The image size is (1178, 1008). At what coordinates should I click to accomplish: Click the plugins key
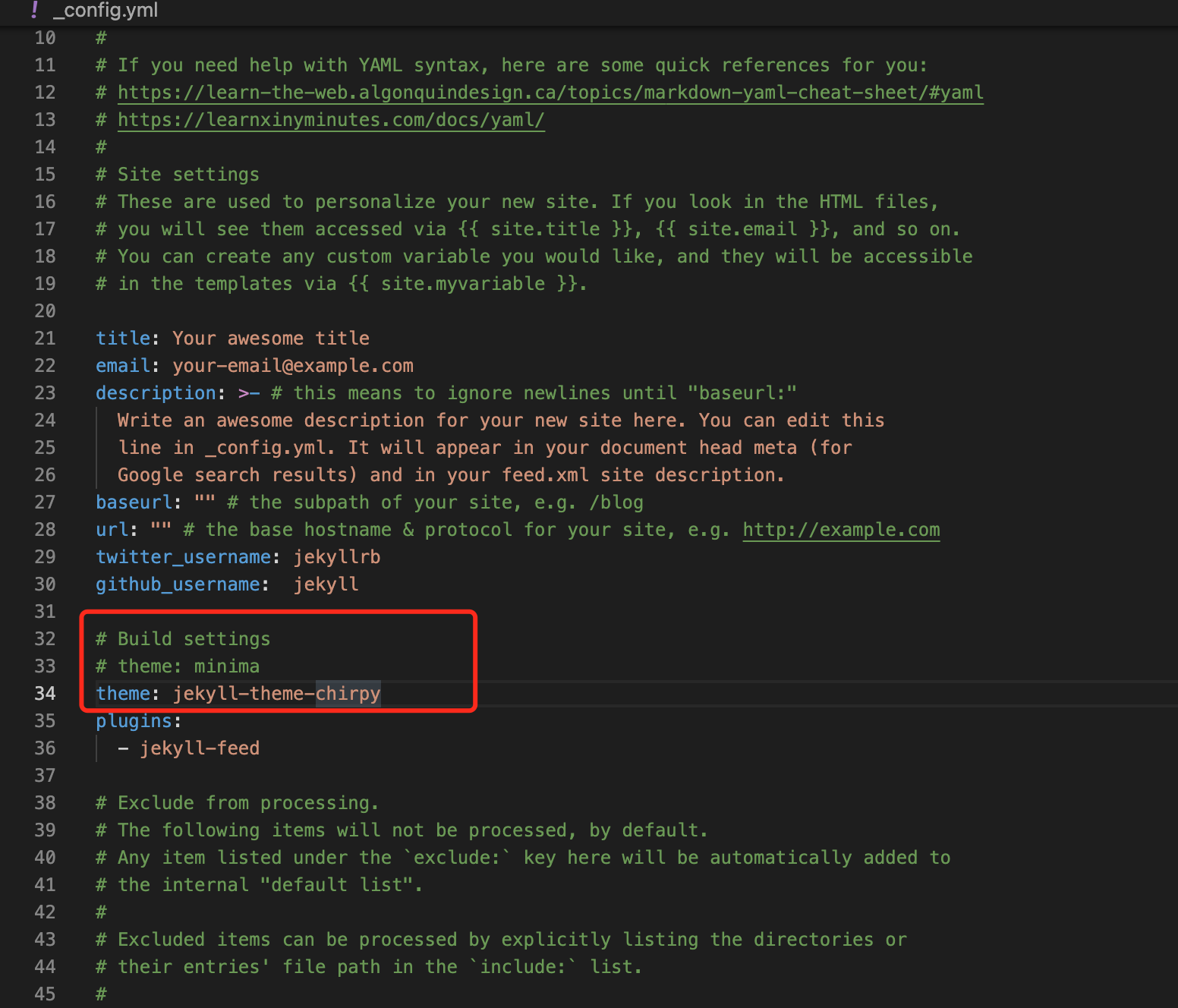click(134, 721)
